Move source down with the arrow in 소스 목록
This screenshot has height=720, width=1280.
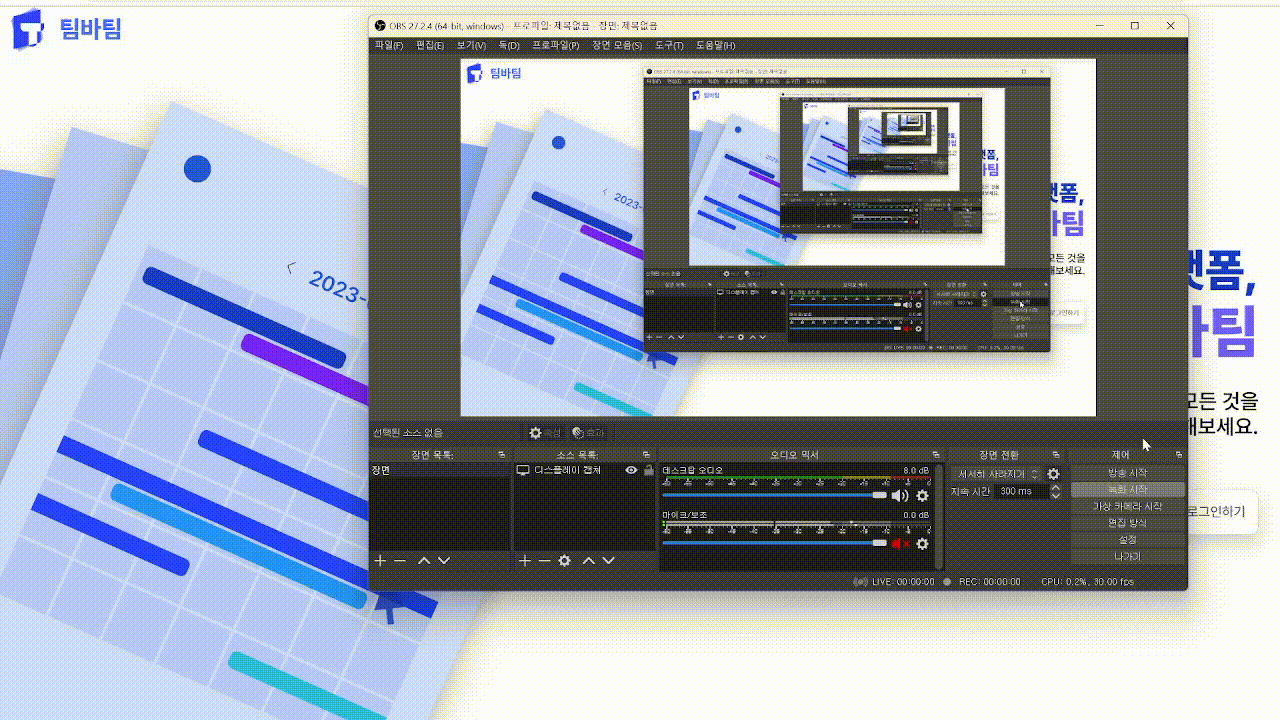[x=608, y=561]
